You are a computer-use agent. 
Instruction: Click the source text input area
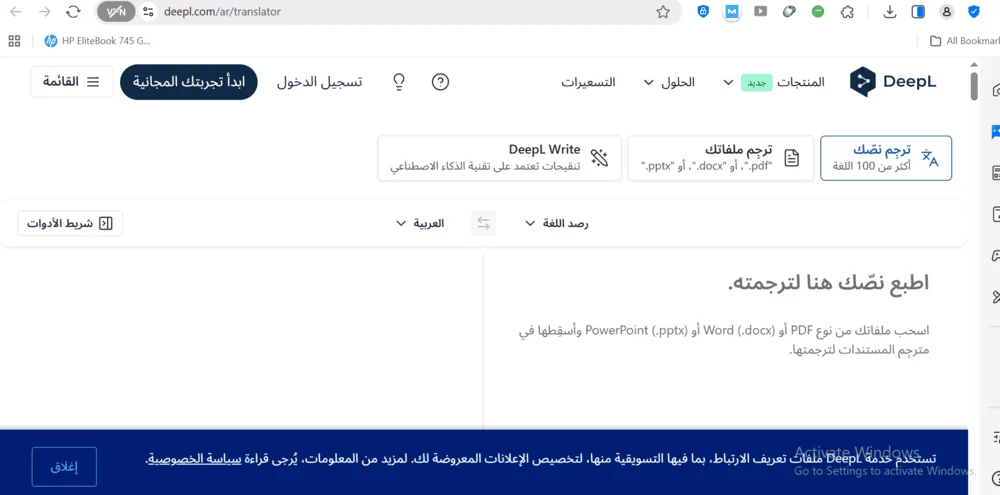tap(725, 338)
